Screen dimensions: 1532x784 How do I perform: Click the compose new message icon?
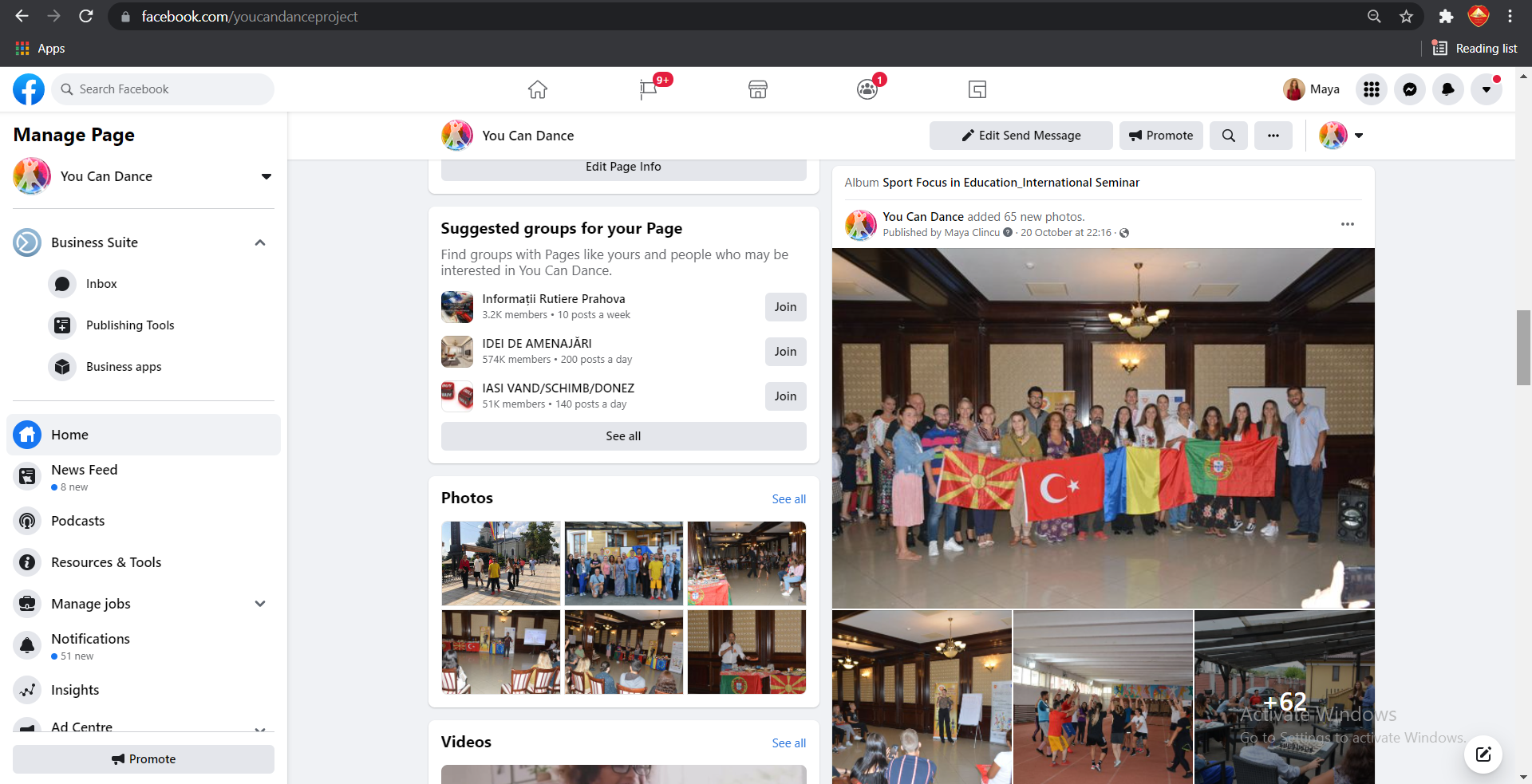[x=1483, y=754]
